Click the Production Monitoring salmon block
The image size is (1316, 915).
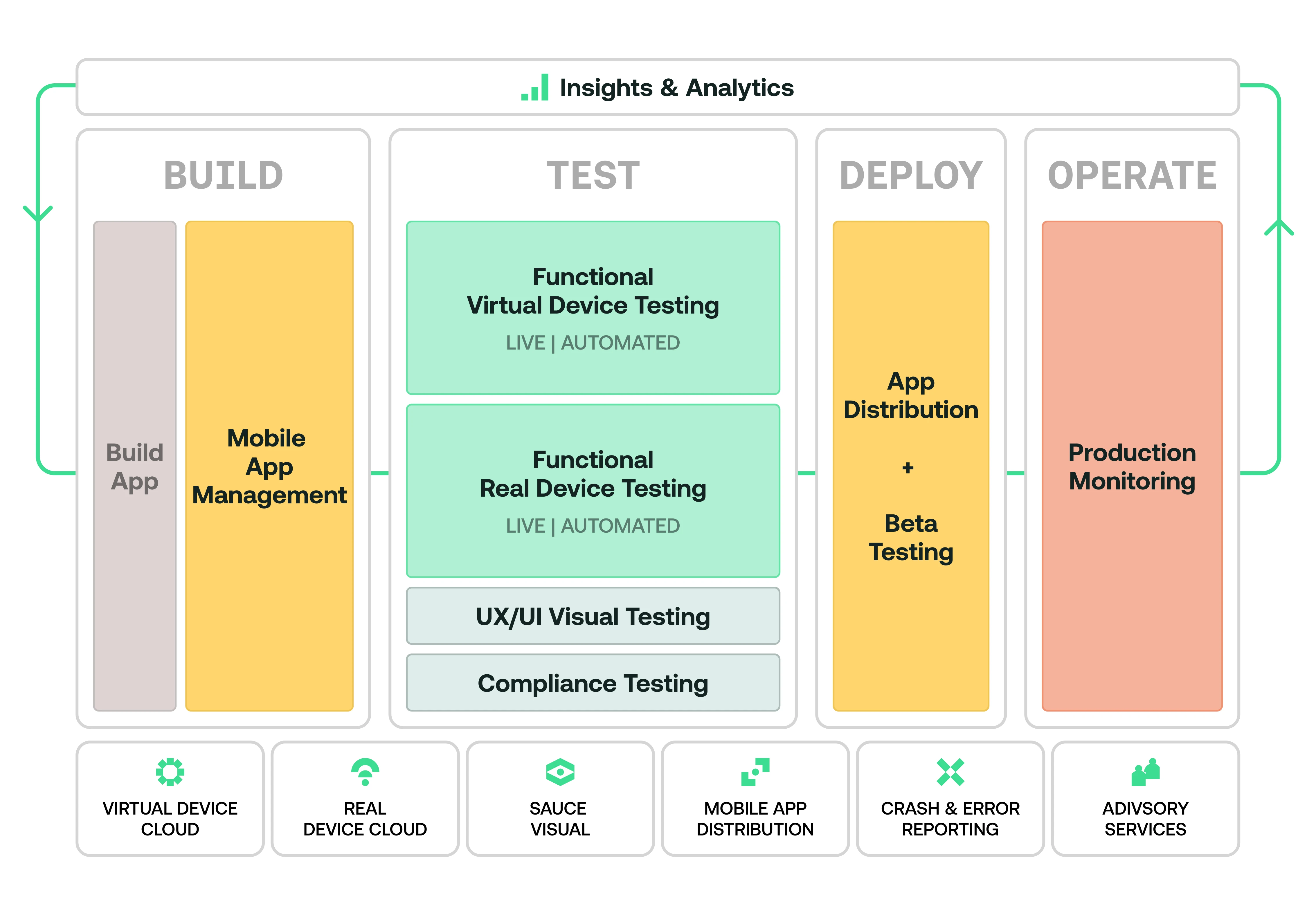[x=1131, y=465]
